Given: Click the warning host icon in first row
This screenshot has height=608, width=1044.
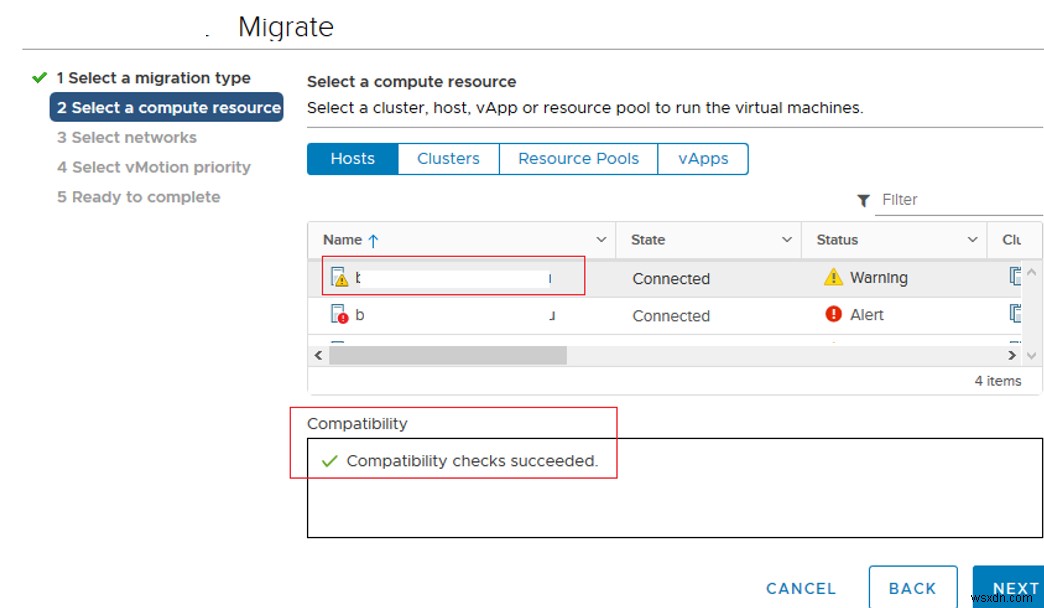Looking at the screenshot, I should (x=339, y=277).
